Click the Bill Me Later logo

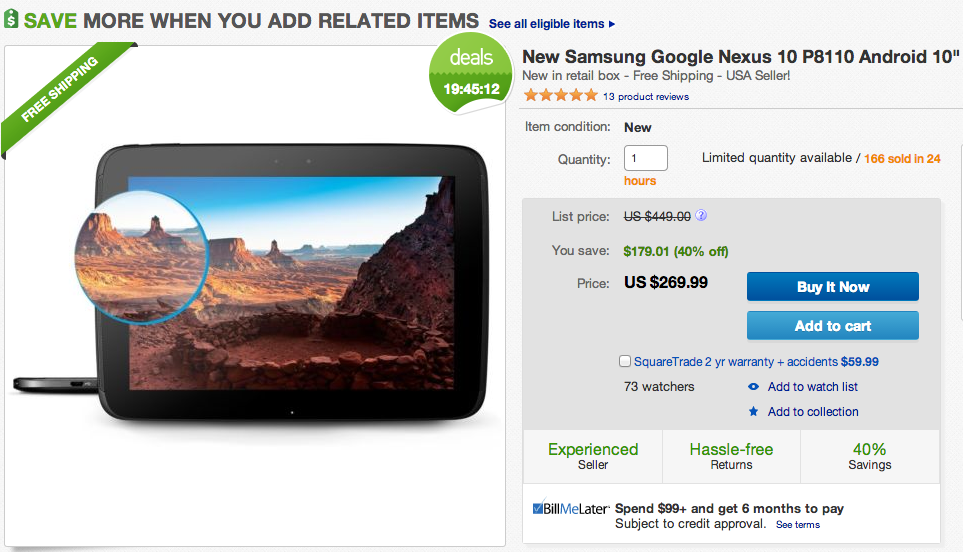[571, 508]
